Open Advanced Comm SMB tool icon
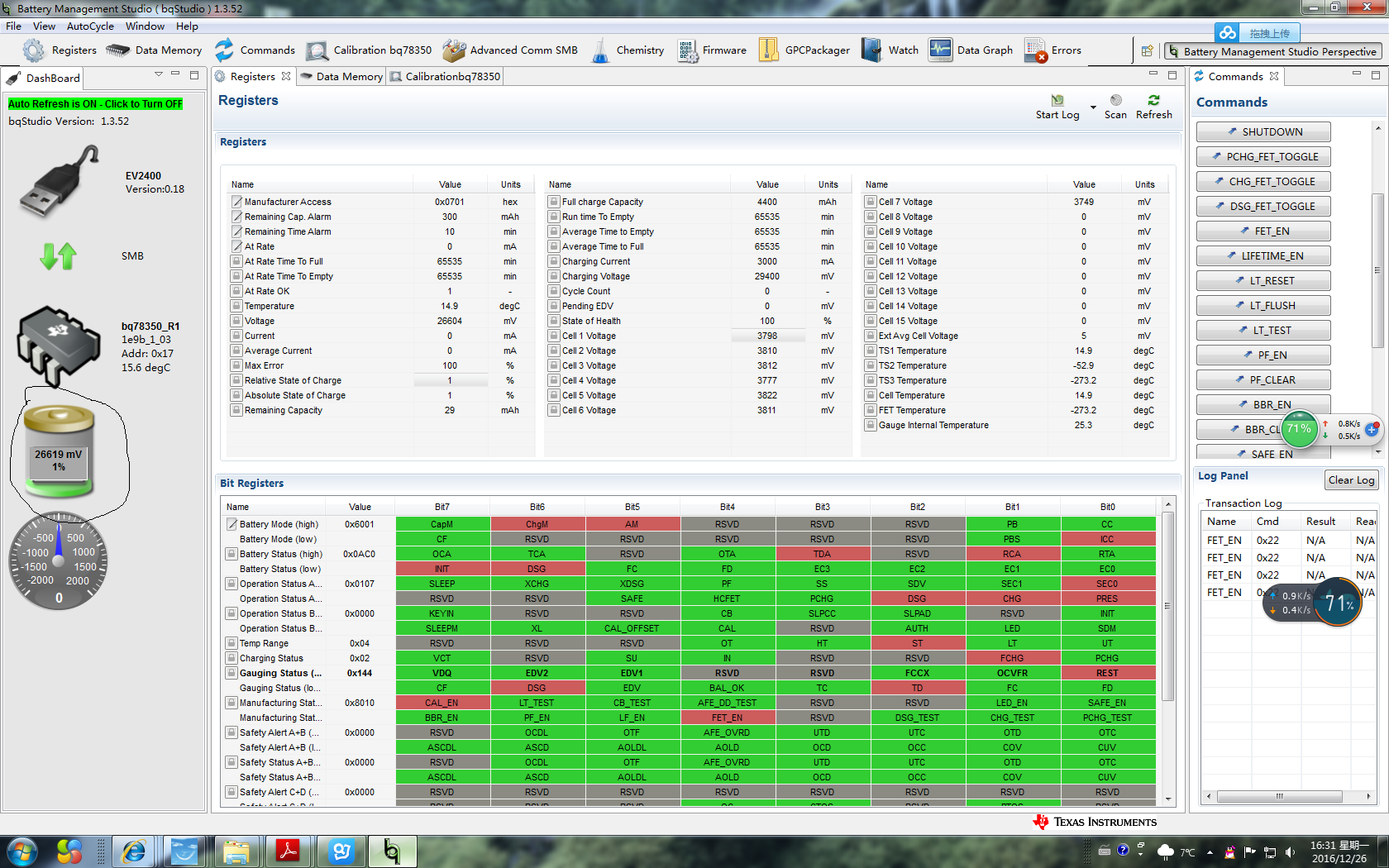The width and height of the screenshot is (1389, 868). click(454, 50)
